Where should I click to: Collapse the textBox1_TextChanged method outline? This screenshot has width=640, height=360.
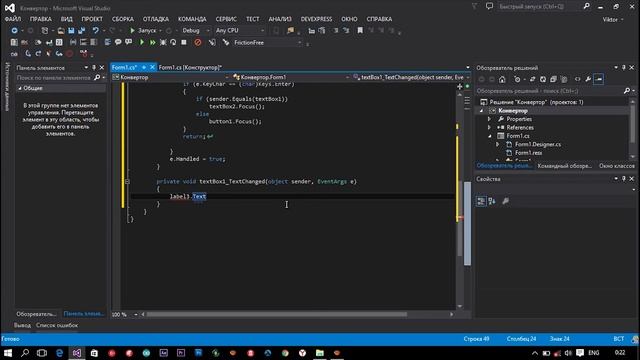click(x=127, y=181)
